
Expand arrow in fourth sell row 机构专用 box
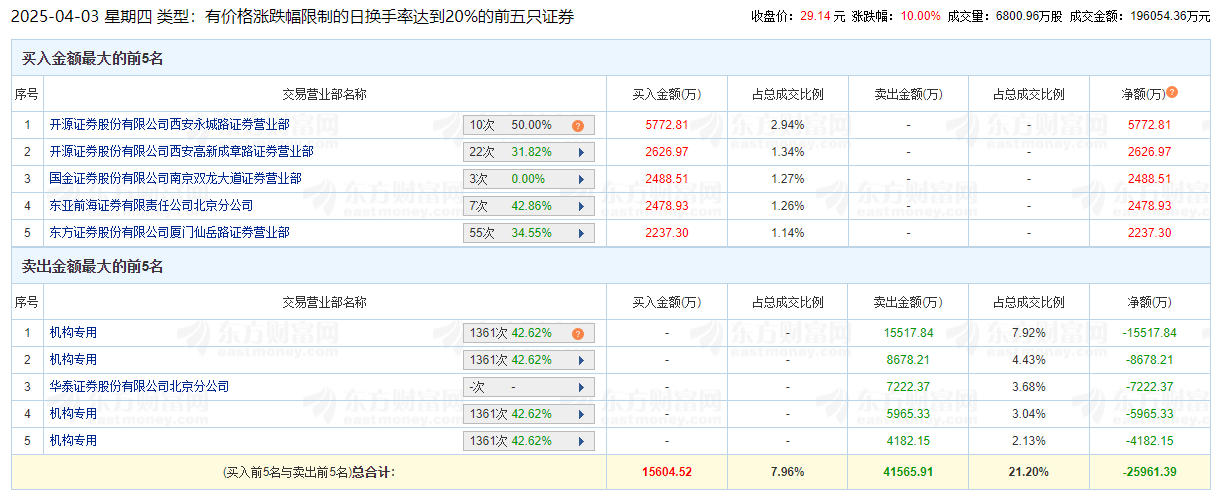pos(580,415)
